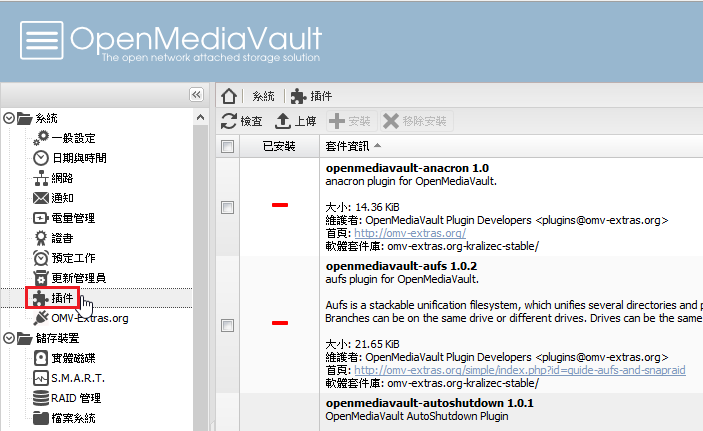The height and width of the screenshot is (431, 703).
Task: Click the openmediavault-aufs 1.0.2 title
Action: pos(401,266)
